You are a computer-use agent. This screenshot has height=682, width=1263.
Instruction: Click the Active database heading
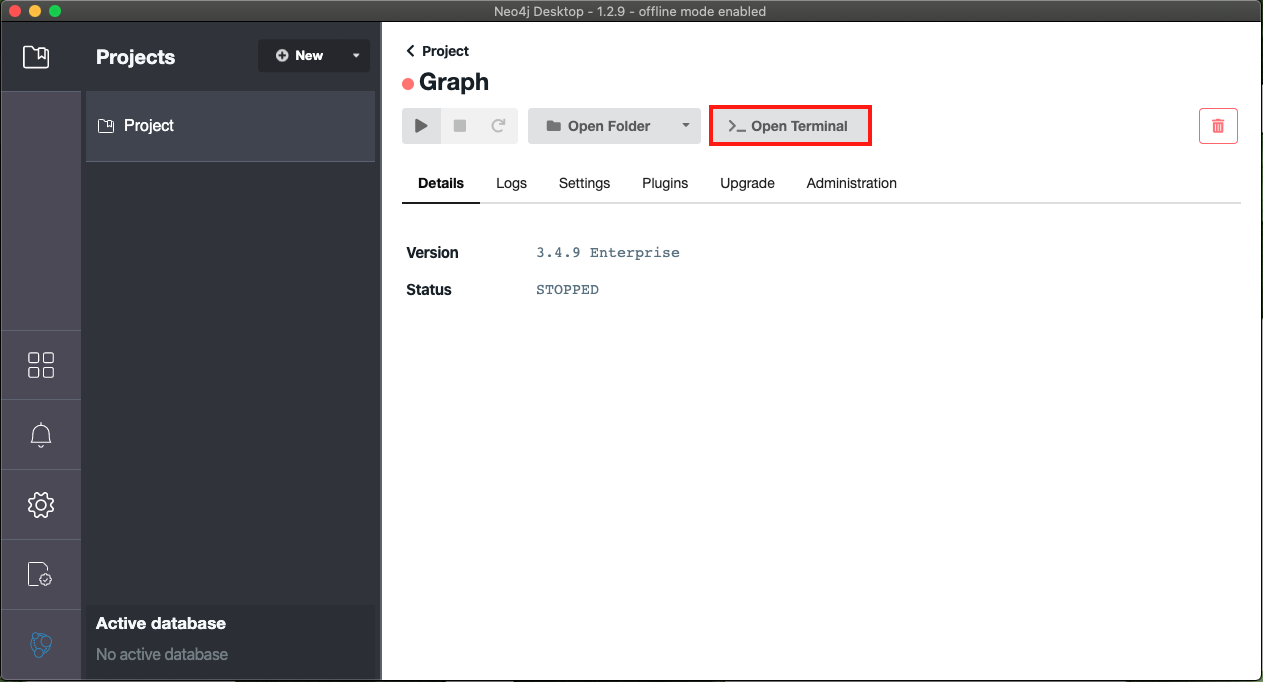pyautogui.click(x=161, y=623)
